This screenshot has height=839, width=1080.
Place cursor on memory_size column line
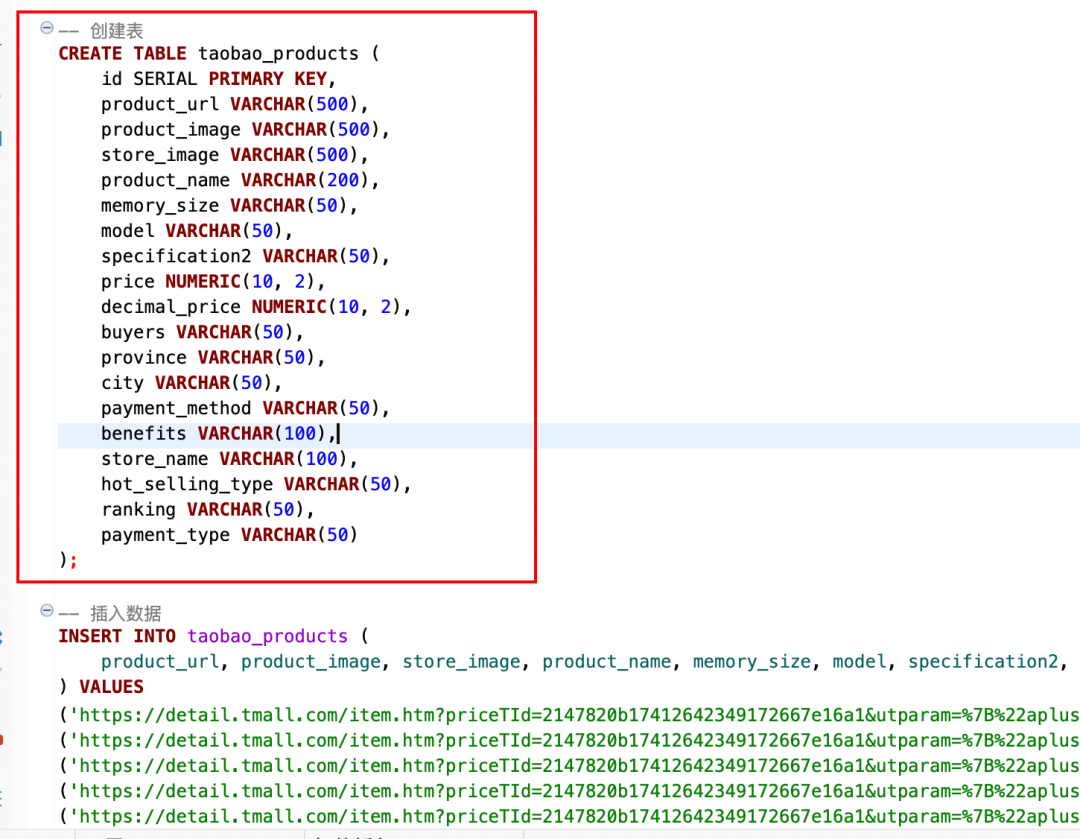(x=229, y=205)
